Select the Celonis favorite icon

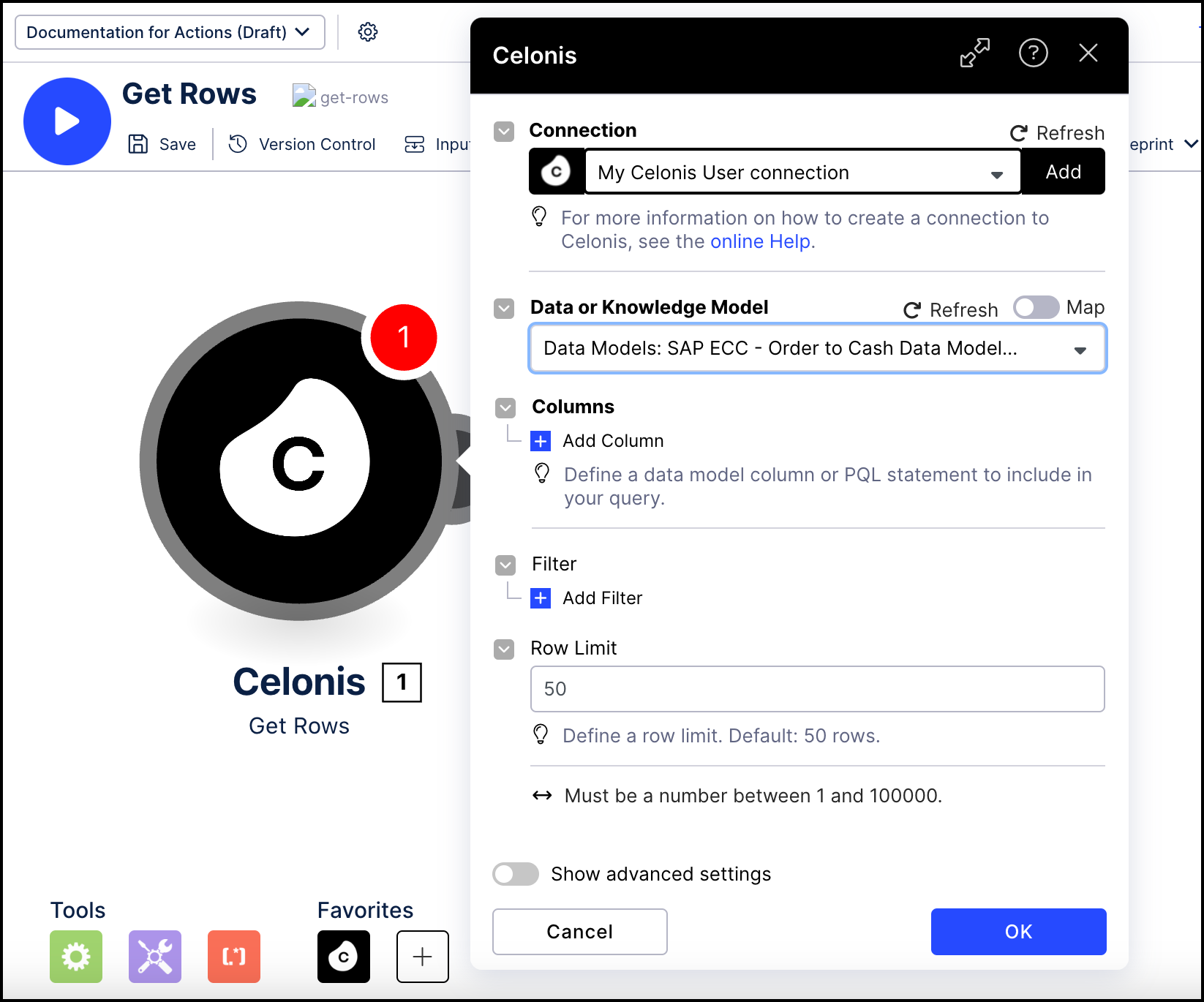(x=344, y=957)
